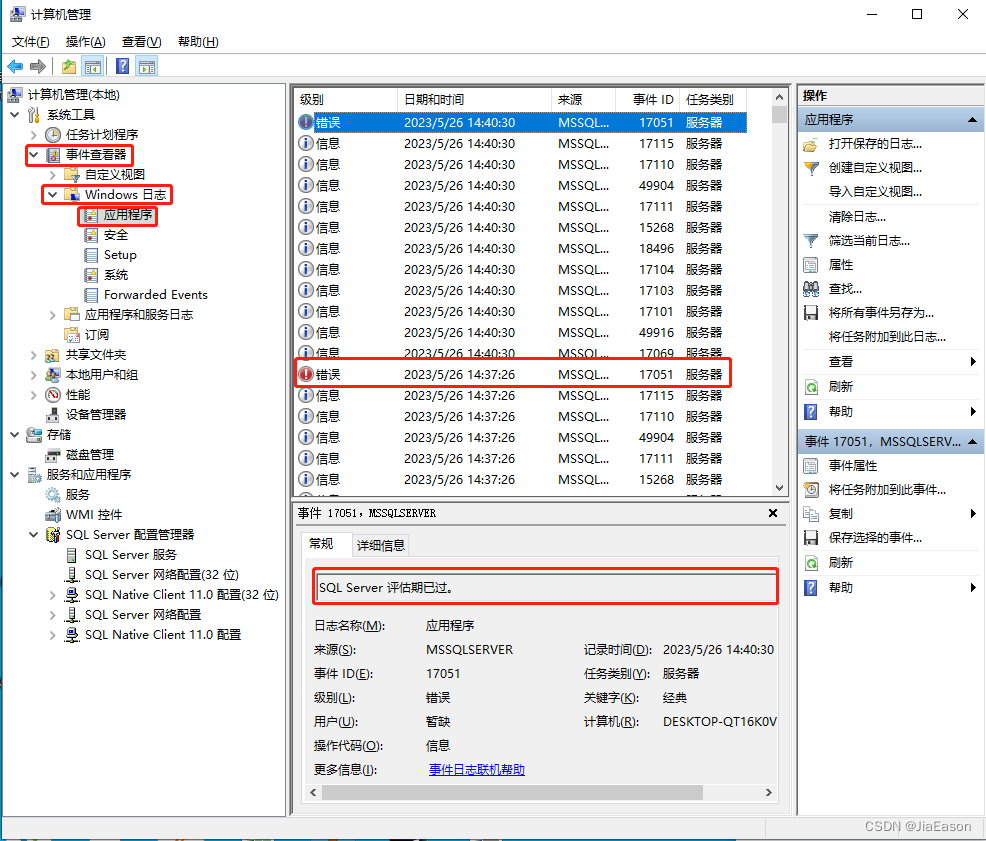
Task: Select WMI 控件 in the tree
Action: coord(94,515)
